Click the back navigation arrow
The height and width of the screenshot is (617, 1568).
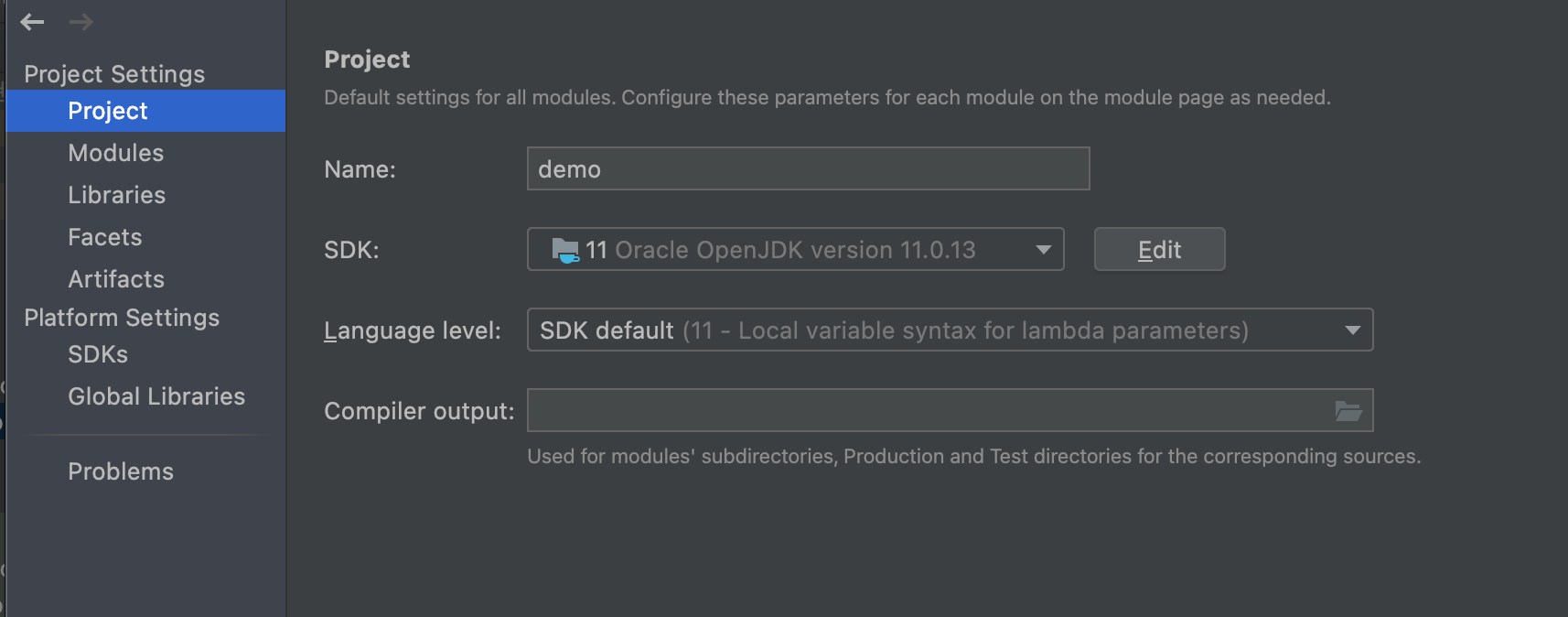(x=32, y=22)
